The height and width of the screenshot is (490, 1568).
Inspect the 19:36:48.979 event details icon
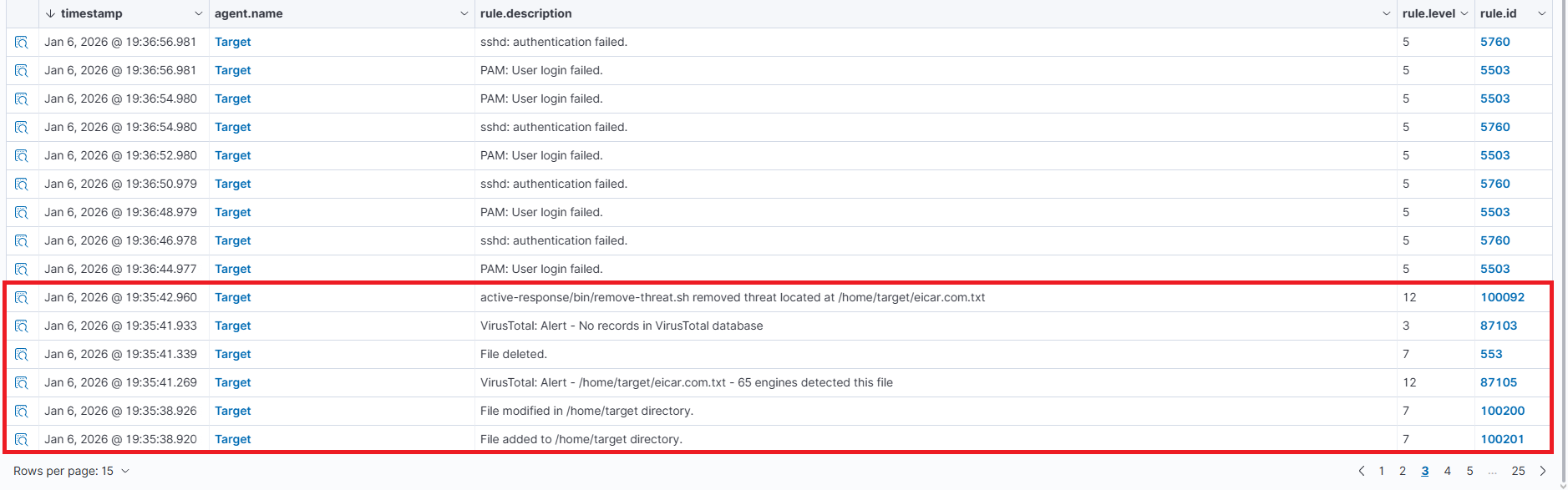click(x=22, y=213)
